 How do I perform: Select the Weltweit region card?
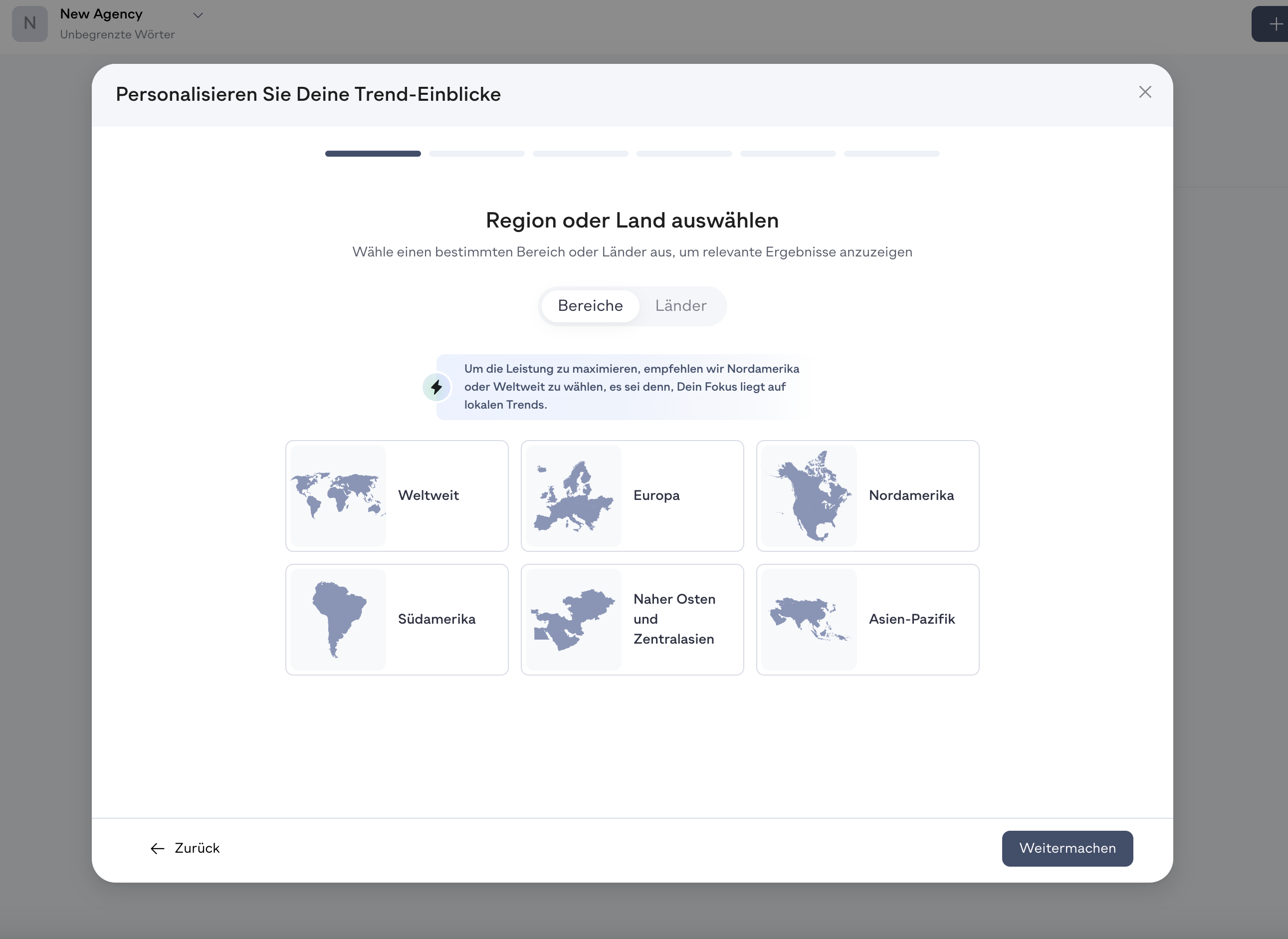click(x=397, y=495)
